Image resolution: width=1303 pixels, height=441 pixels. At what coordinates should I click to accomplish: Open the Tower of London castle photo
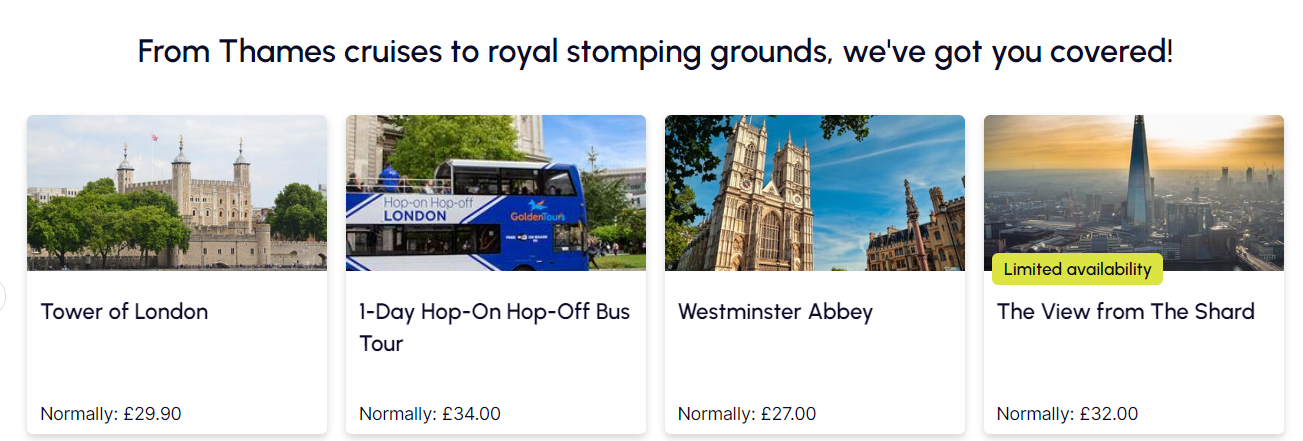(177, 193)
